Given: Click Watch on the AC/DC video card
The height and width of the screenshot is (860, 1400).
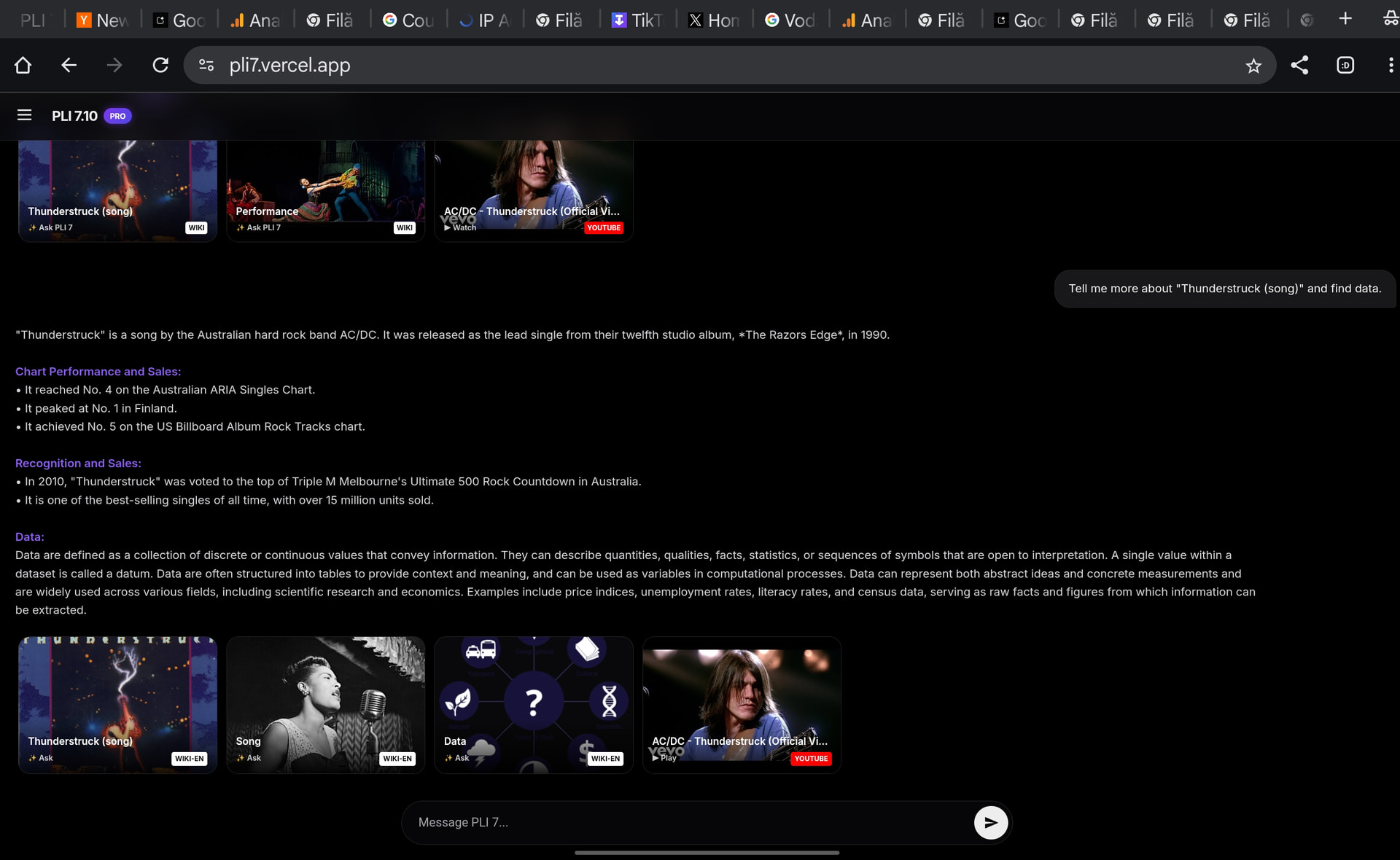Looking at the screenshot, I should 460,228.
